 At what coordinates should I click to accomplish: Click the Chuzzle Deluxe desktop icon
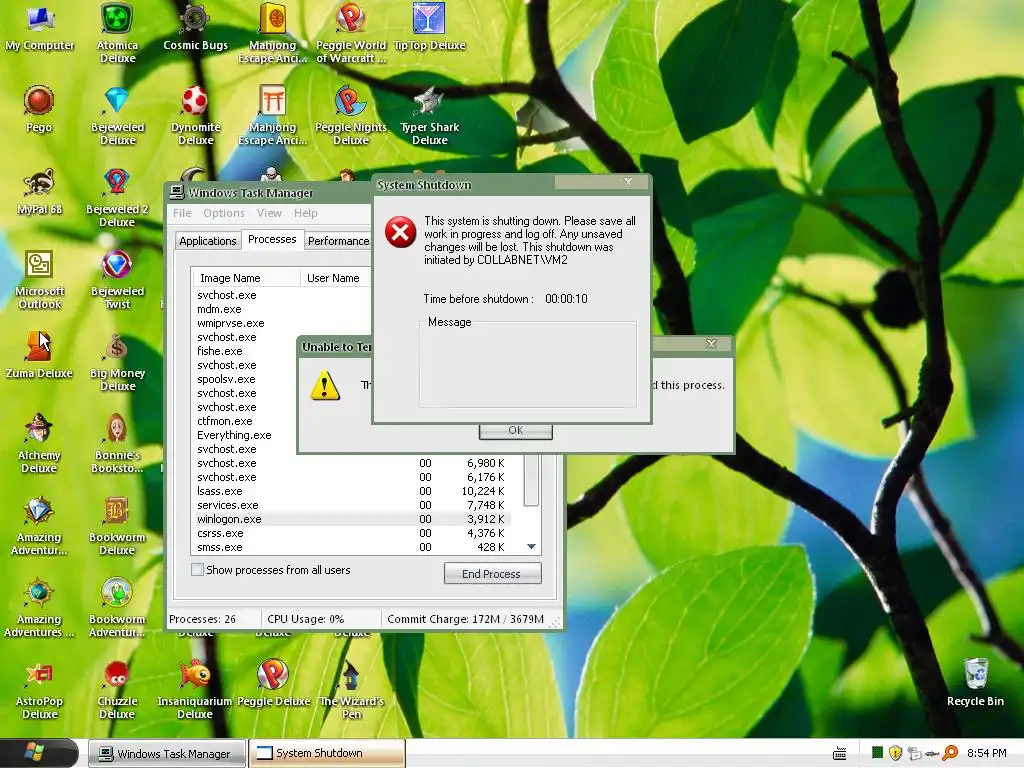pyautogui.click(x=117, y=690)
